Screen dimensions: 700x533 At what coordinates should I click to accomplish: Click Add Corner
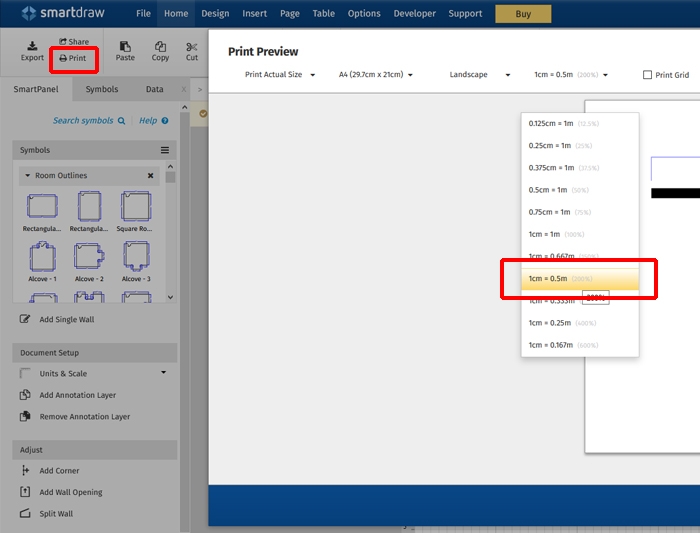click(50, 471)
